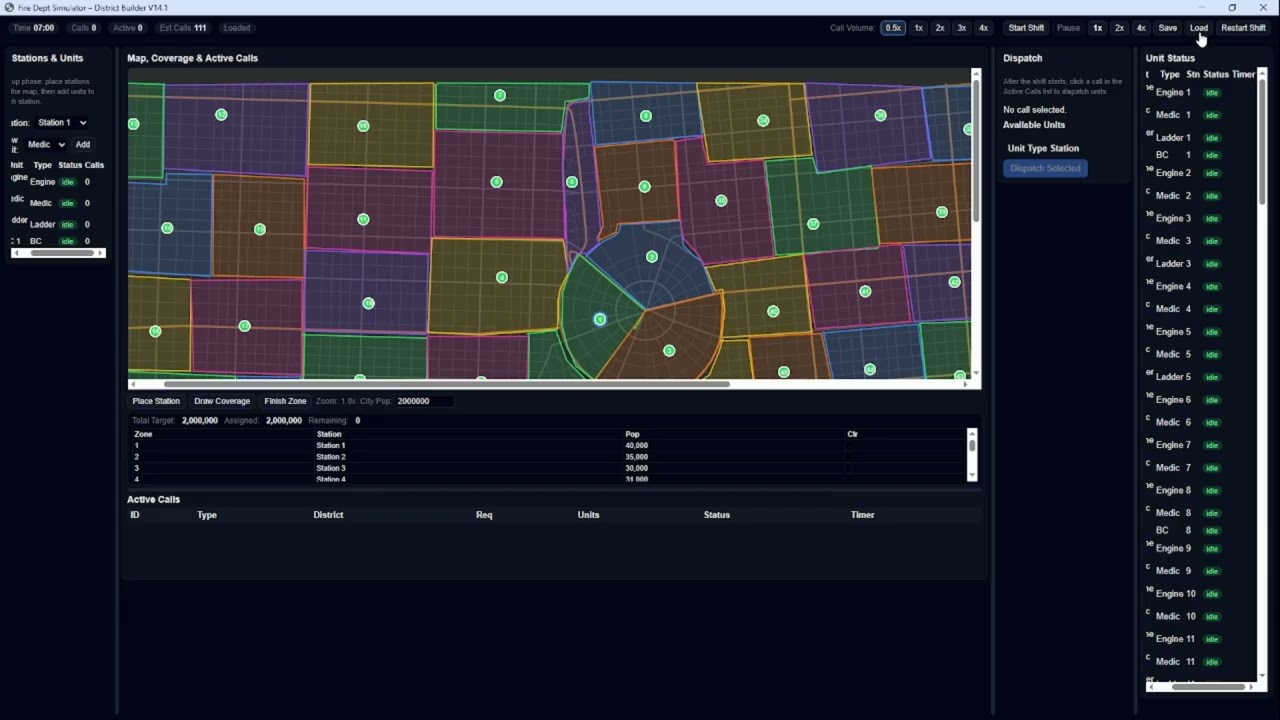Select Ladder 5 in the Unit Status list
Screen dimensions: 1280x720
(x=1200, y=377)
